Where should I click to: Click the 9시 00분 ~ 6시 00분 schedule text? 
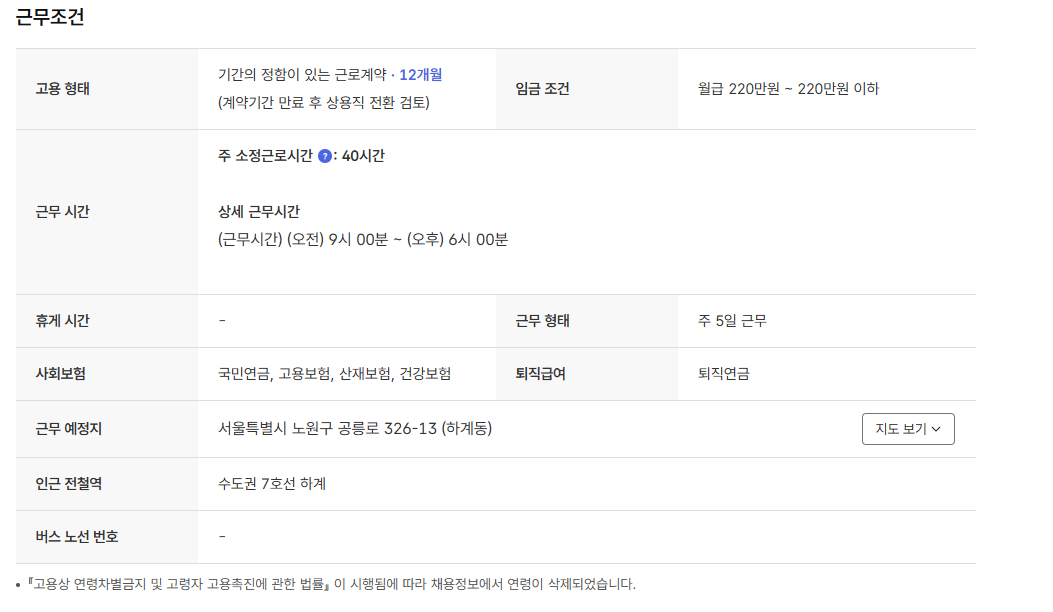click(362, 240)
